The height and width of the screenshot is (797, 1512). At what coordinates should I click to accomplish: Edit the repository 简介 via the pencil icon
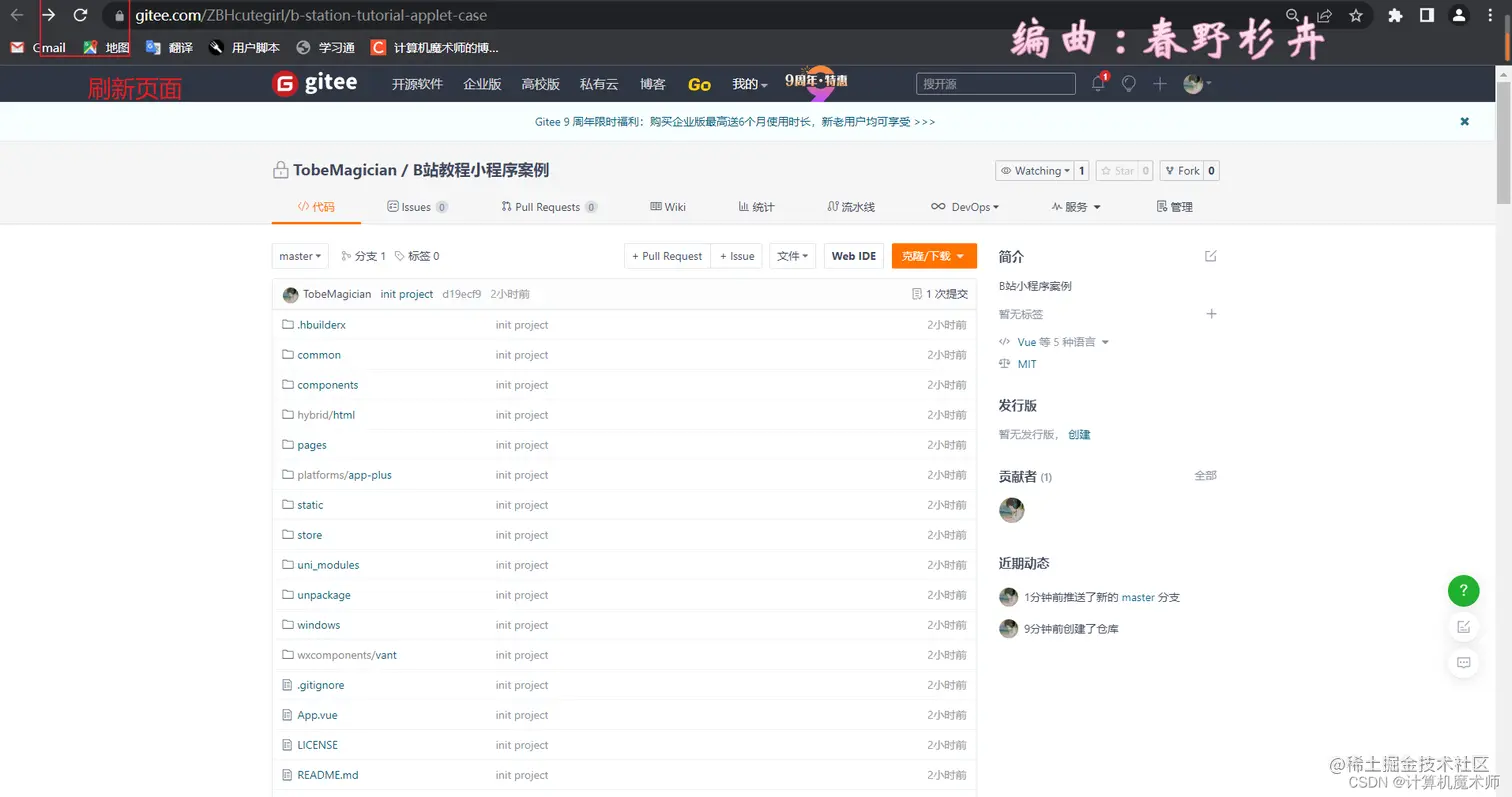tap(1210, 256)
